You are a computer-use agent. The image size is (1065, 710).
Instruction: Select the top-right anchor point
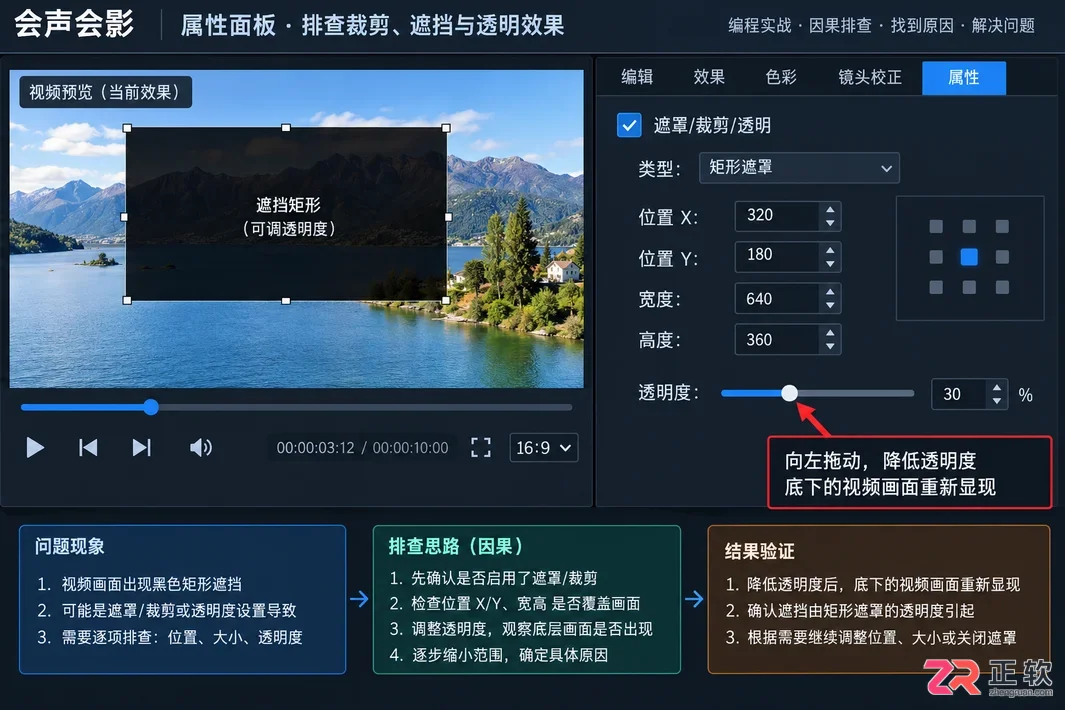1002,226
